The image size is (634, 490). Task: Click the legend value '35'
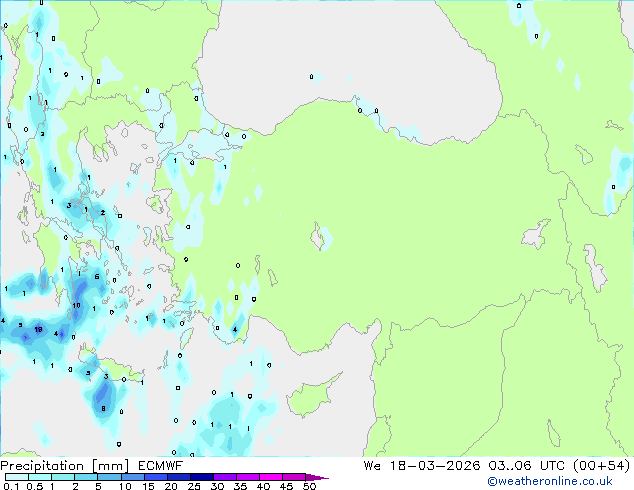click(240, 486)
